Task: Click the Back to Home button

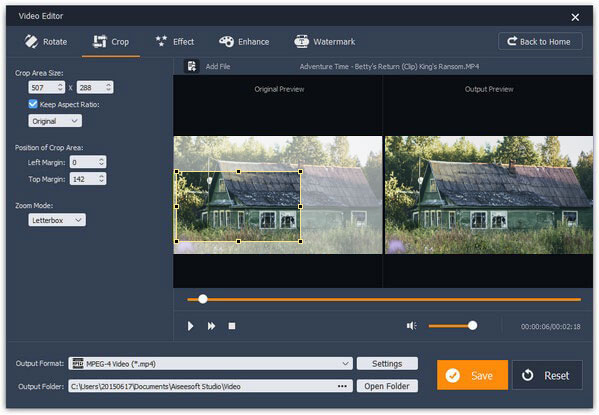Action: (x=540, y=41)
